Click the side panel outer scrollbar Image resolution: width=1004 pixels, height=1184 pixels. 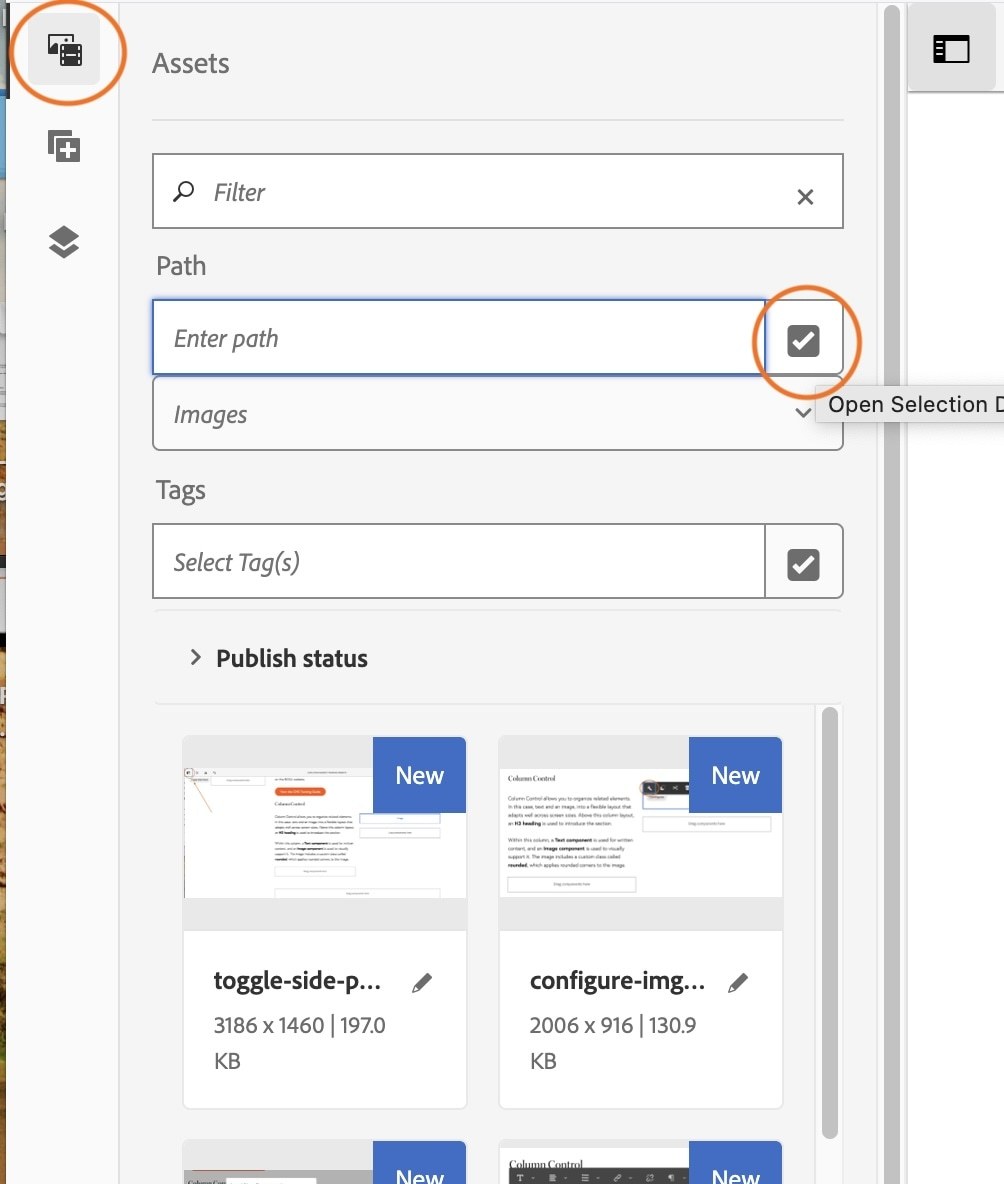tap(892, 592)
